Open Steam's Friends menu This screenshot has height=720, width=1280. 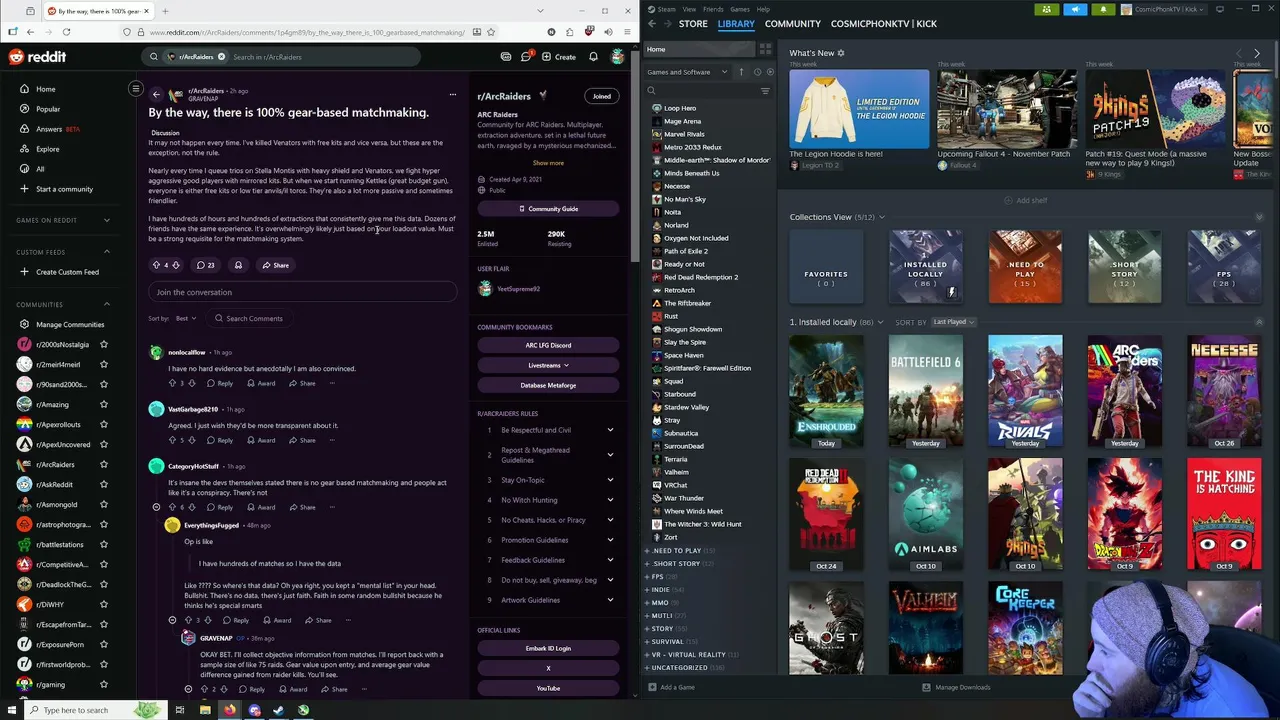713,9
